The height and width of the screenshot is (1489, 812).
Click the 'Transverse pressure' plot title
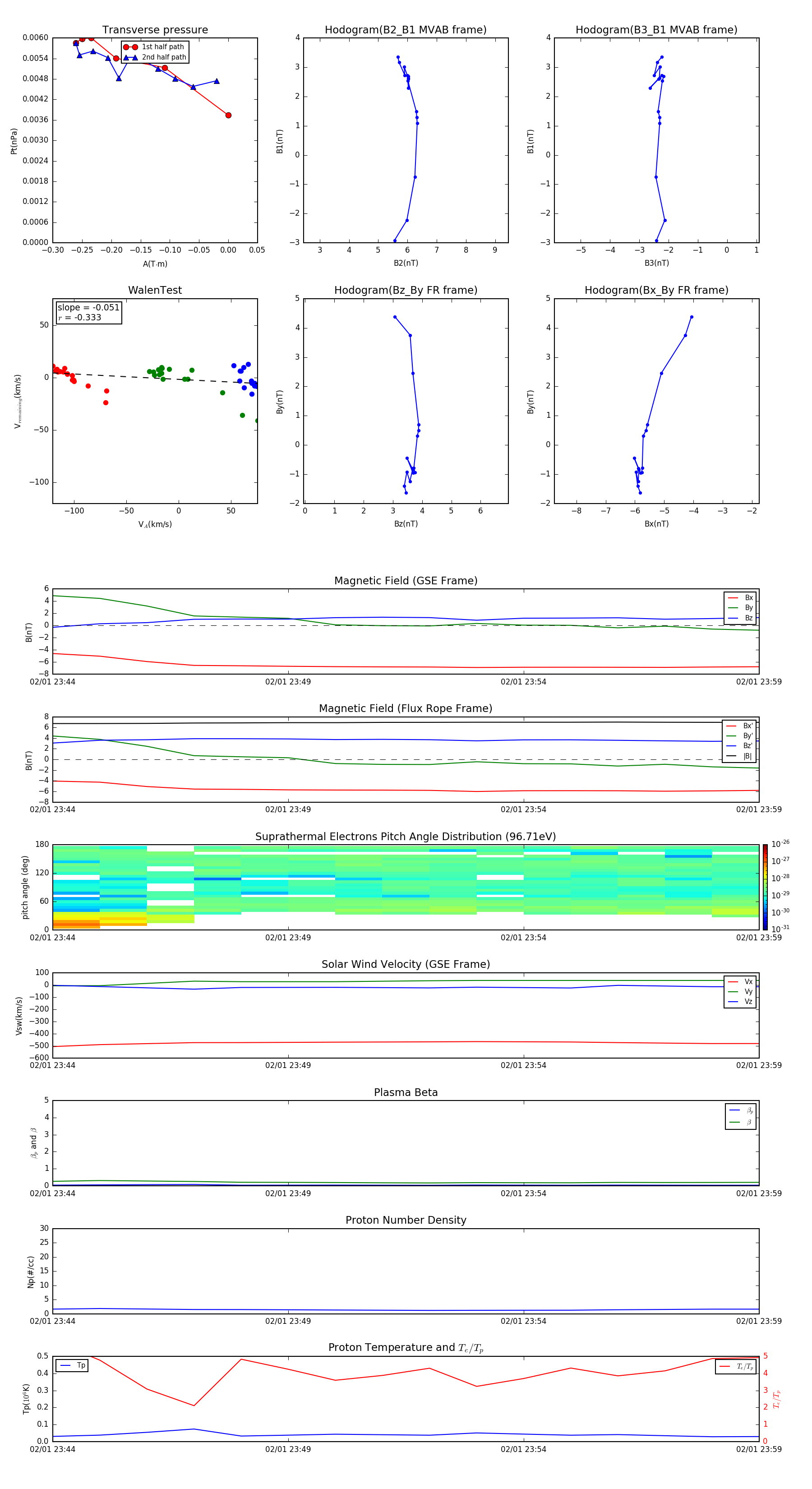tap(155, 29)
